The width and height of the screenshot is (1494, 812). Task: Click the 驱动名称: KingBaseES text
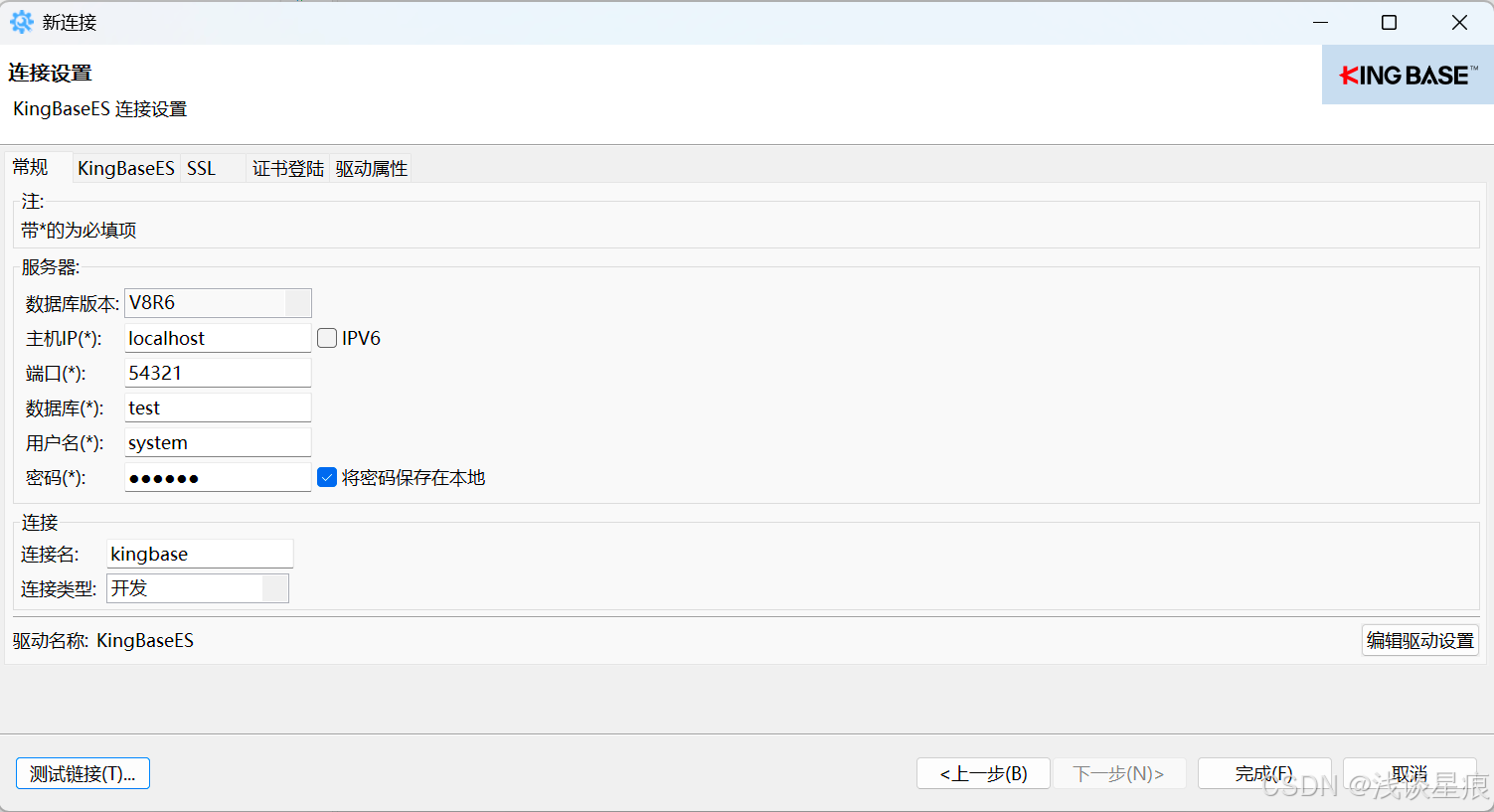[x=103, y=640]
